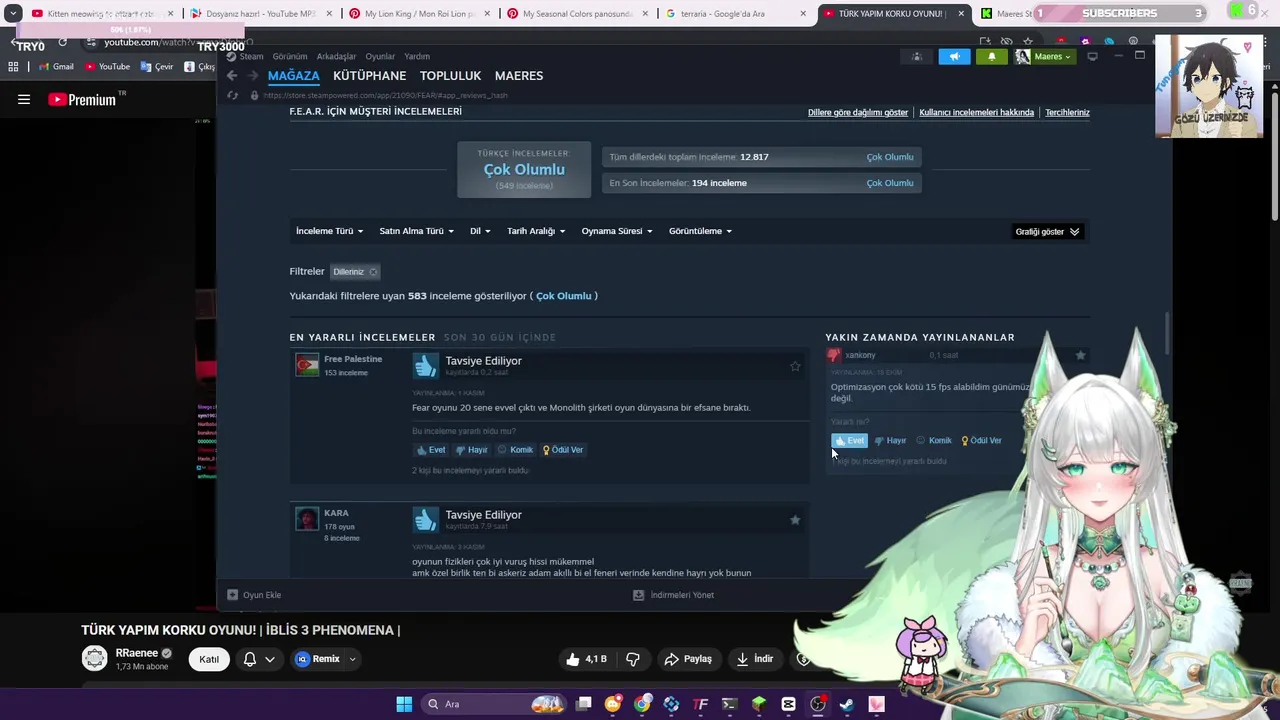Switch to KÜTÜPHANE tab
The image size is (1280, 720).
coord(370,76)
